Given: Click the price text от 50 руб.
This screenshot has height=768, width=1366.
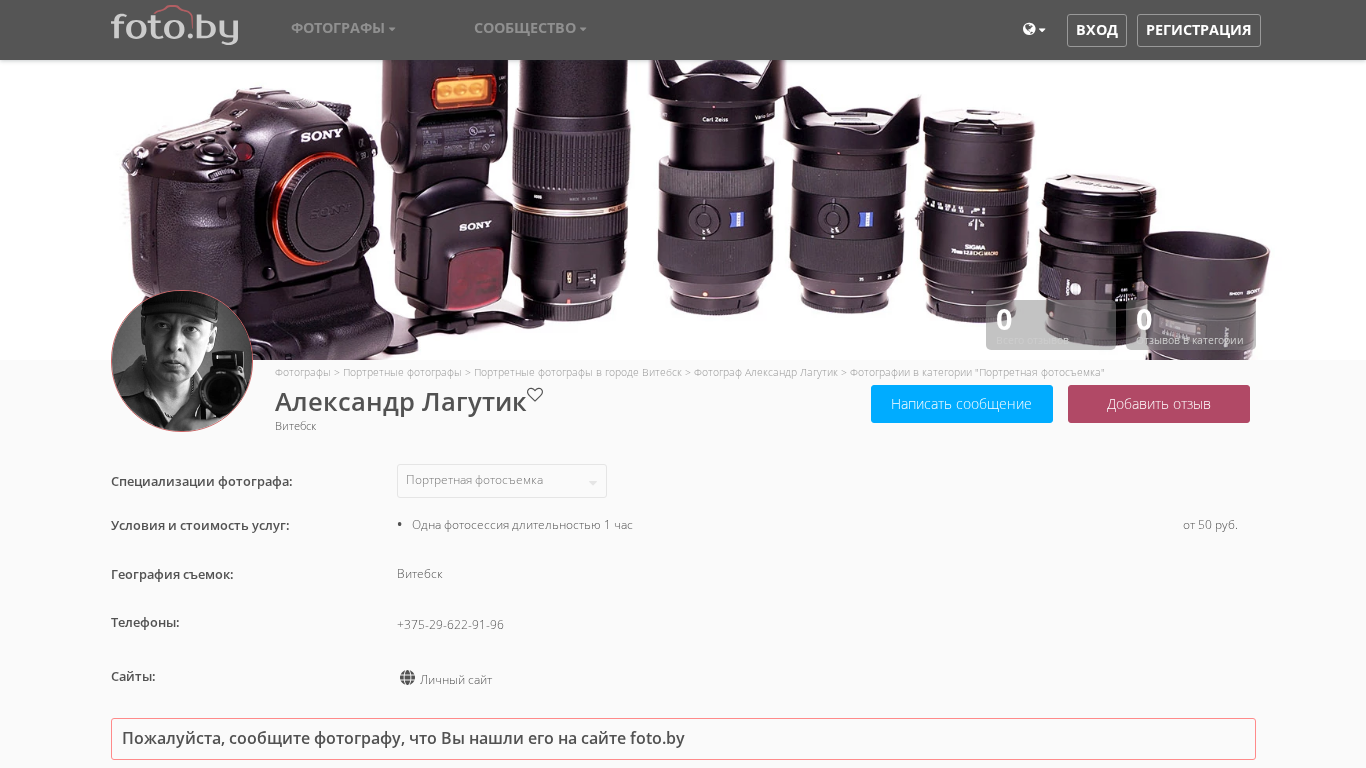Looking at the screenshot, I should pyautogui.click(x=1210, y=525).
